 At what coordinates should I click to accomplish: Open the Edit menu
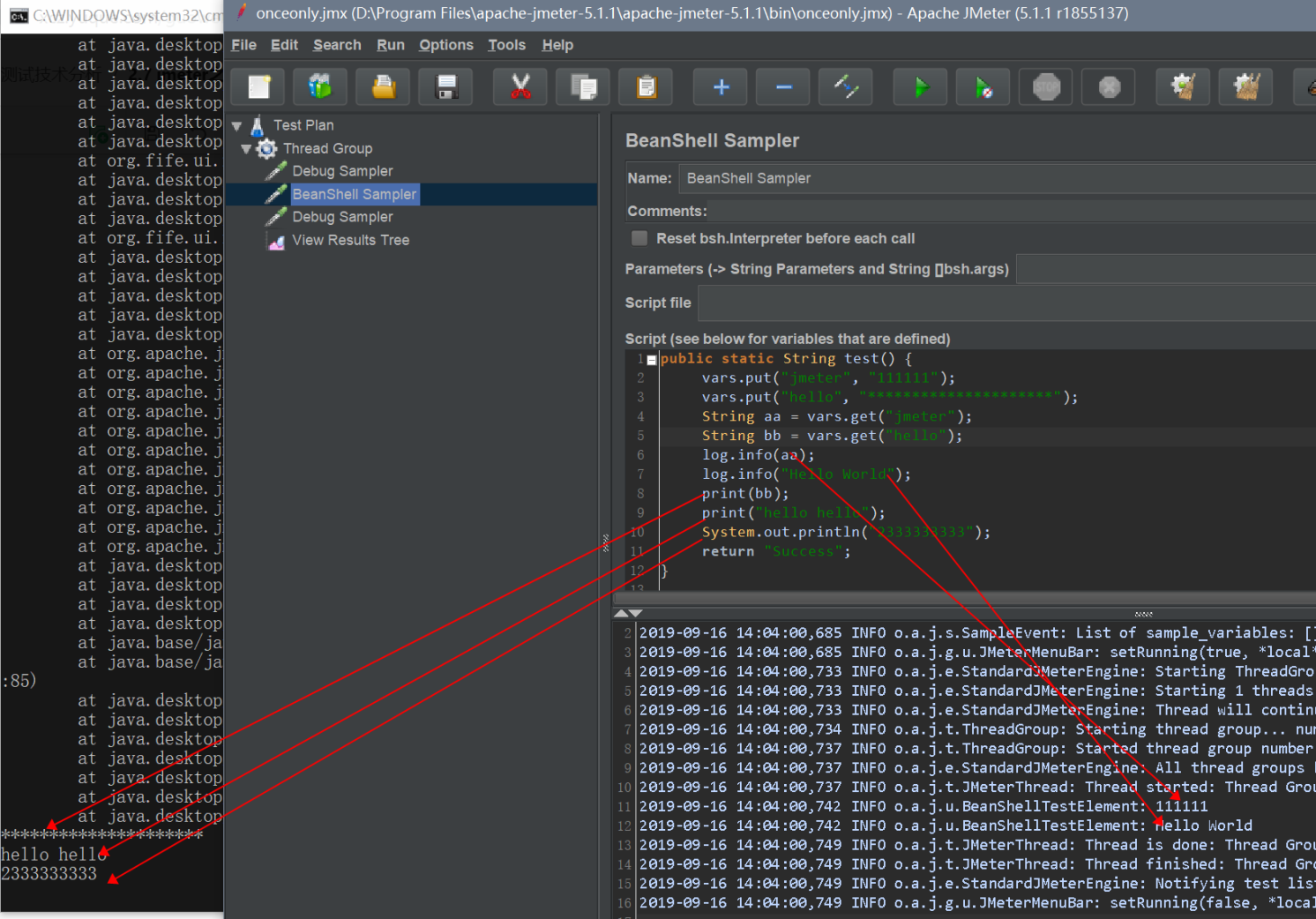click(284, 45)
